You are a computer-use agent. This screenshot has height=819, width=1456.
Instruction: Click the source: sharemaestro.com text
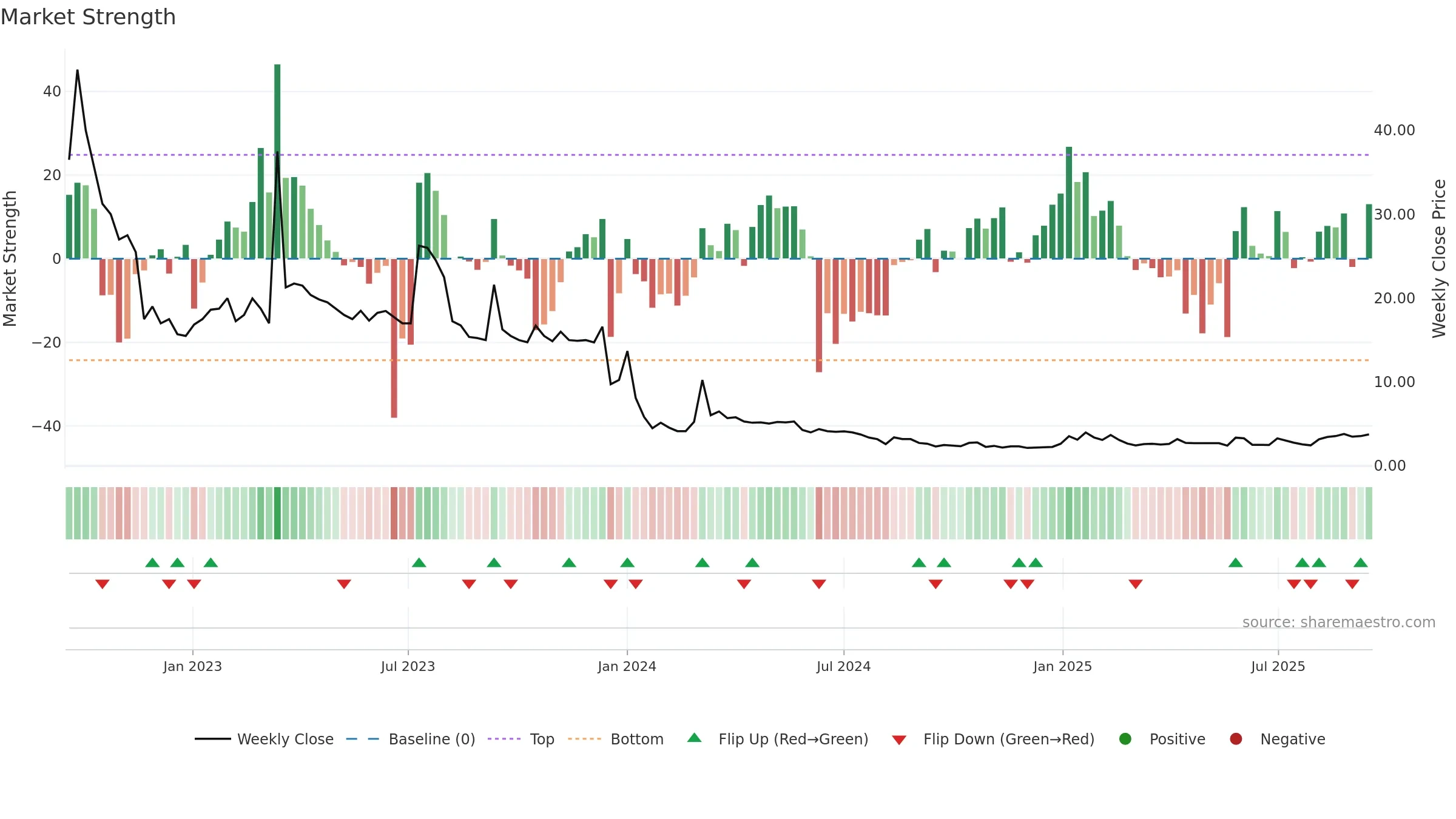pos(1338,622)
